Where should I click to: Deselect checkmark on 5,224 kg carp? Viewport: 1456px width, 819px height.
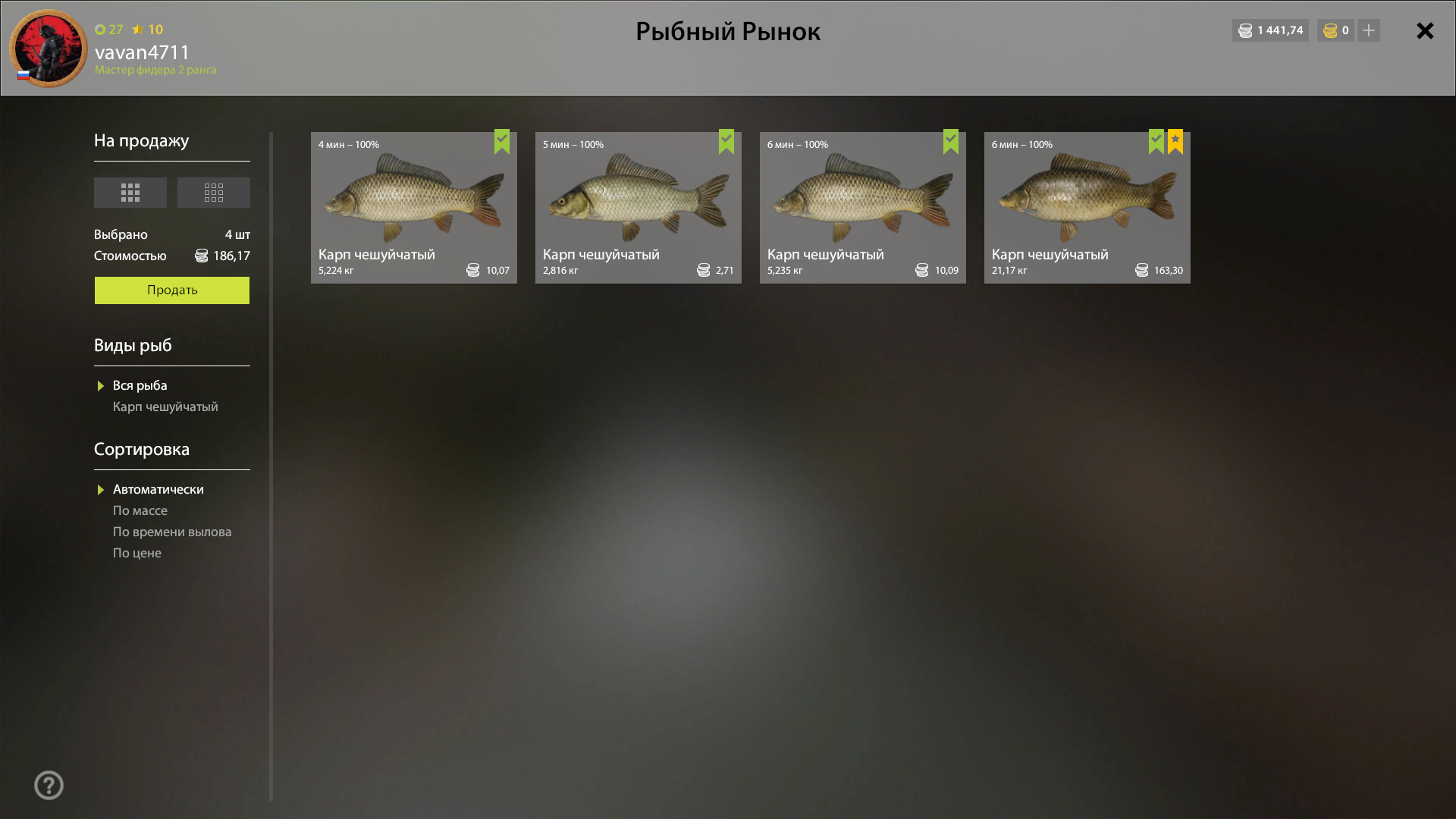(502, 141)
